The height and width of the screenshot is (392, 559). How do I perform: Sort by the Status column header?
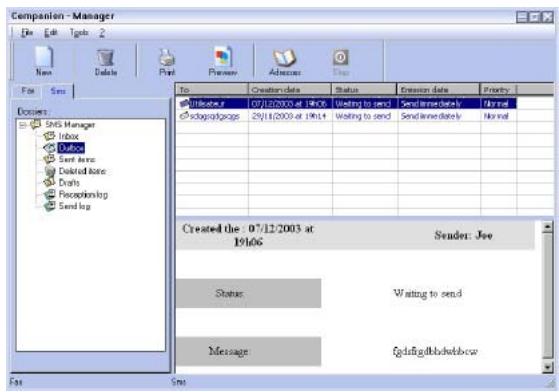point(364,90)
